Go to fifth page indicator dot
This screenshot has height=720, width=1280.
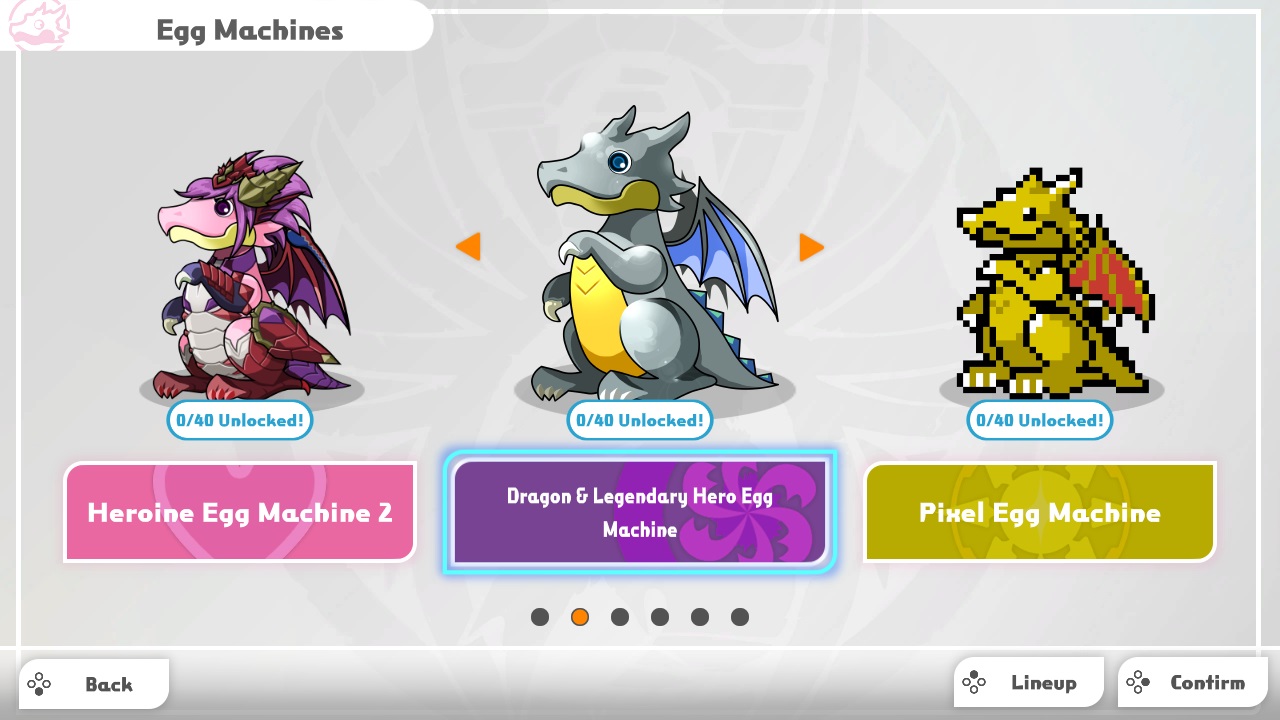point(700,617)
